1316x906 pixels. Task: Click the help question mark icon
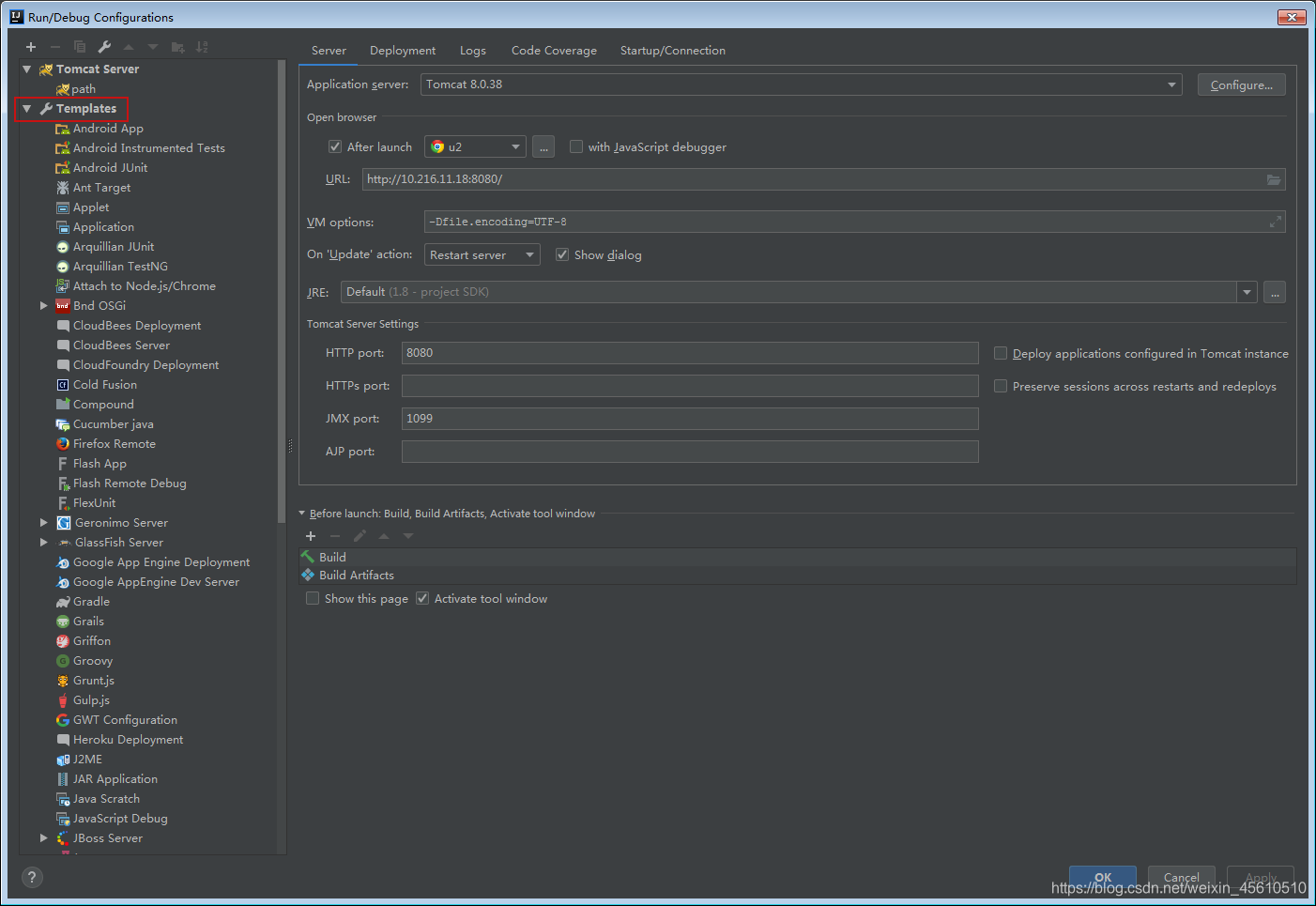click(32, 877)
